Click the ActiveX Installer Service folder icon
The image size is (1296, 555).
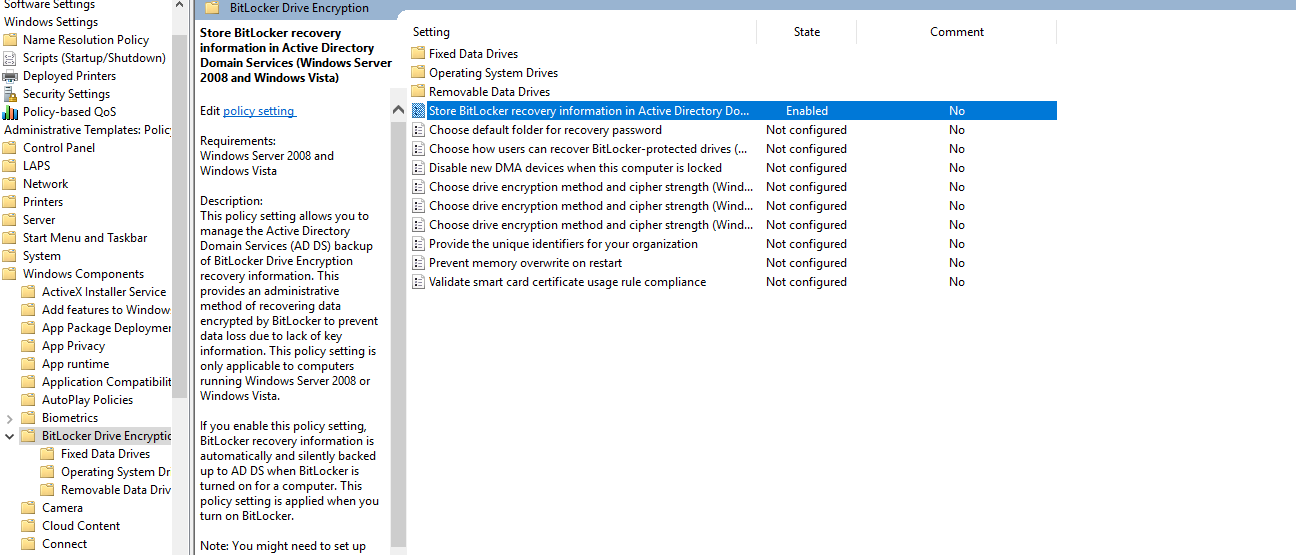pos(29,292)
